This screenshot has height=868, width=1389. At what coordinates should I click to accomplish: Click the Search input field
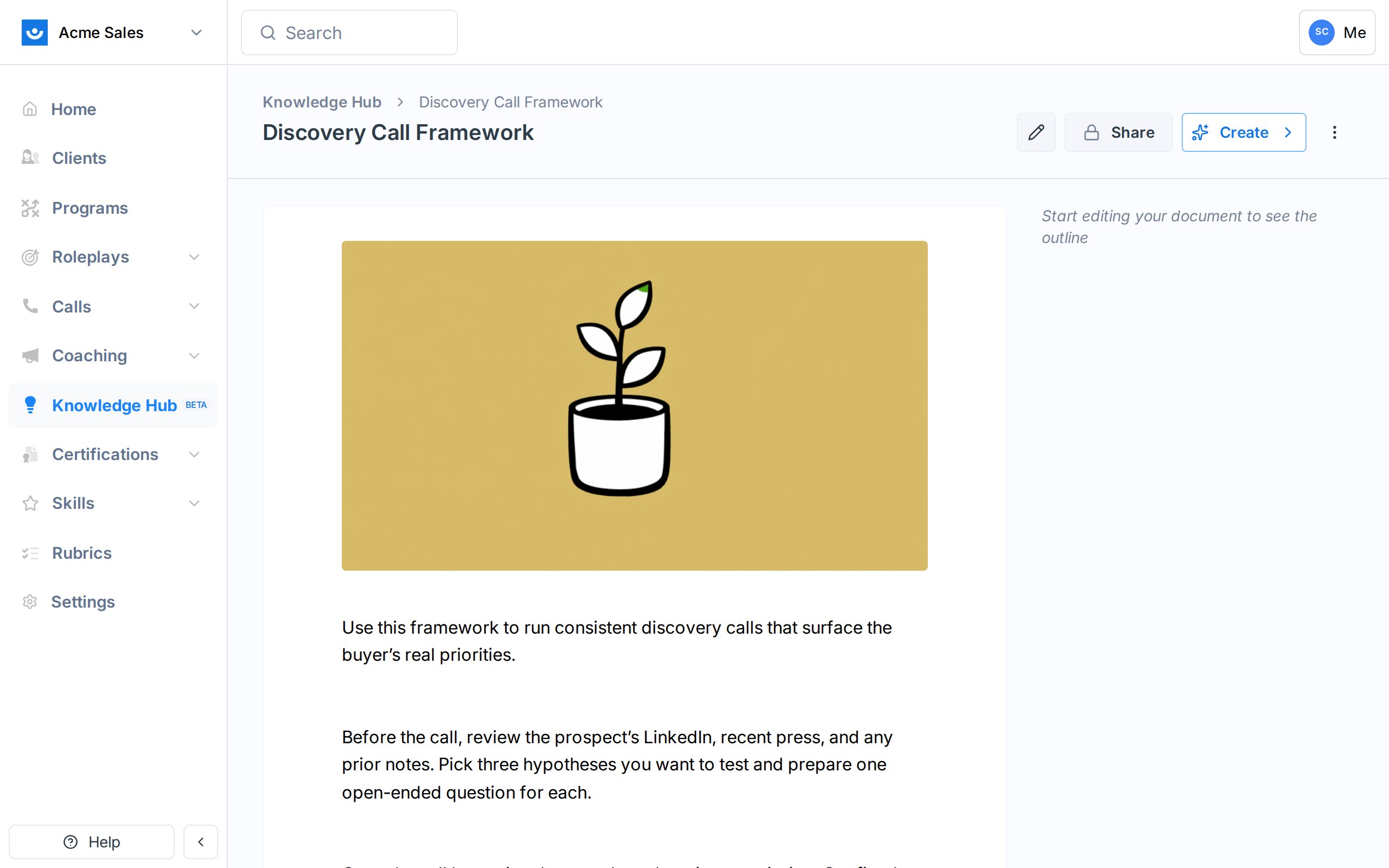[349, 33]
